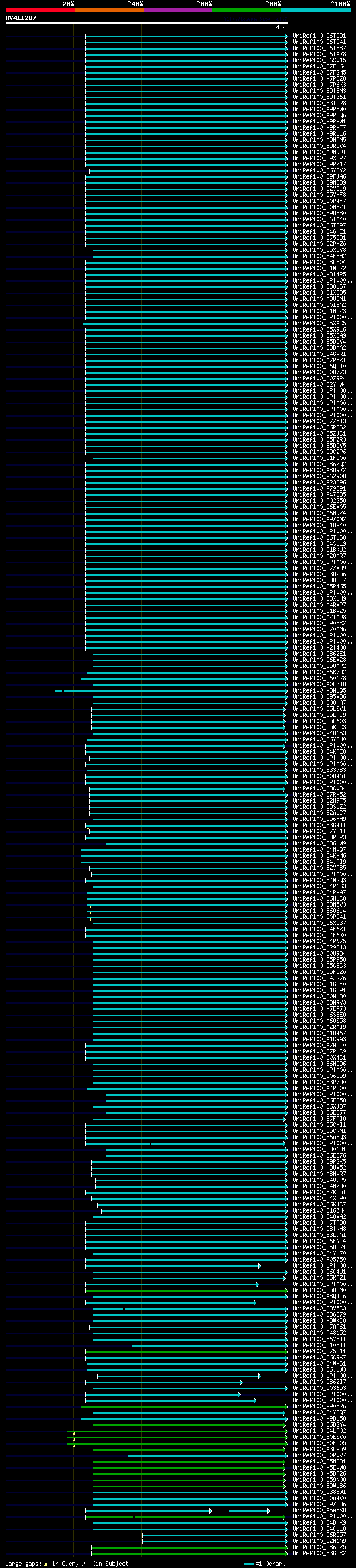Screen dimensions: 356x1568
Task: Select hit UniRef100_A9BL58
Action: tap(319, 1418)
